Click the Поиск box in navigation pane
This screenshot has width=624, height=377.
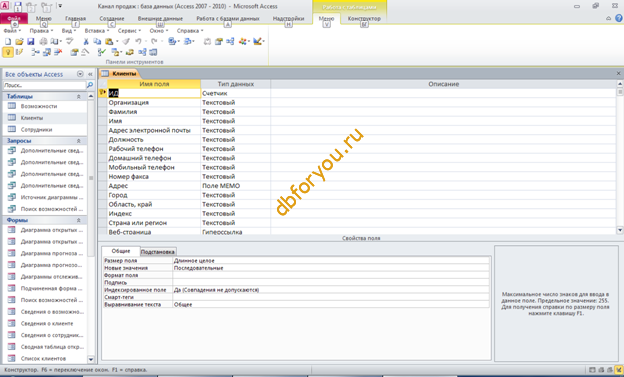[x=45, y=85]
